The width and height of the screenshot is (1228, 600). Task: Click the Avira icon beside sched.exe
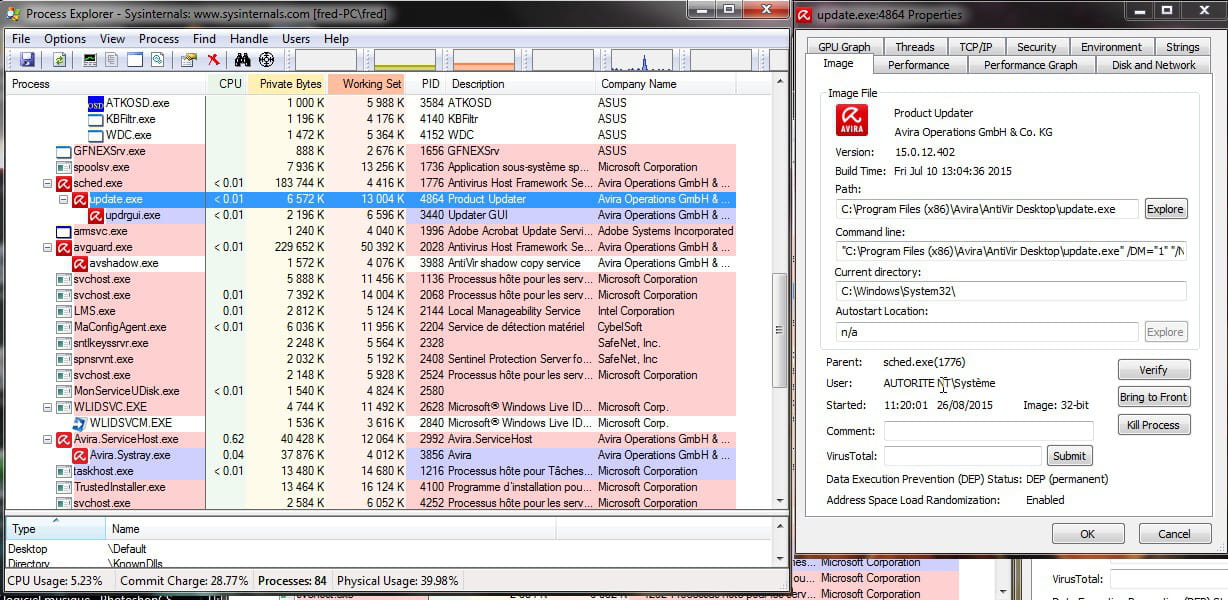pos(64,183)
